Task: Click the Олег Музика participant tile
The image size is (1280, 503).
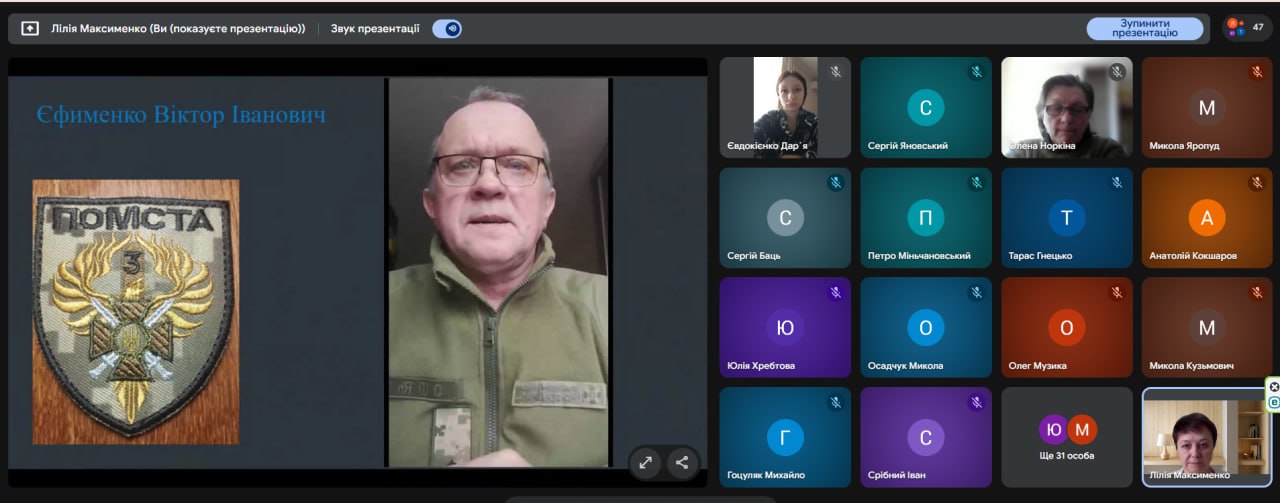Action: [x=1067, y=327]
